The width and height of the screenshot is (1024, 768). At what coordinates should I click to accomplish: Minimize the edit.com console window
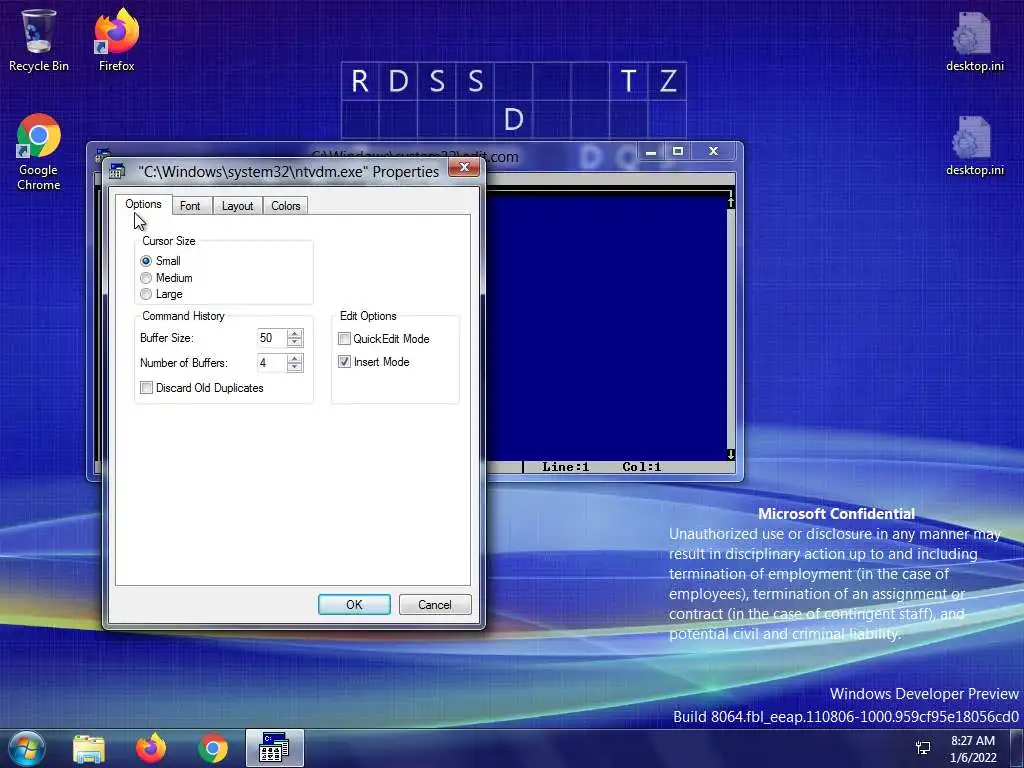650,152
